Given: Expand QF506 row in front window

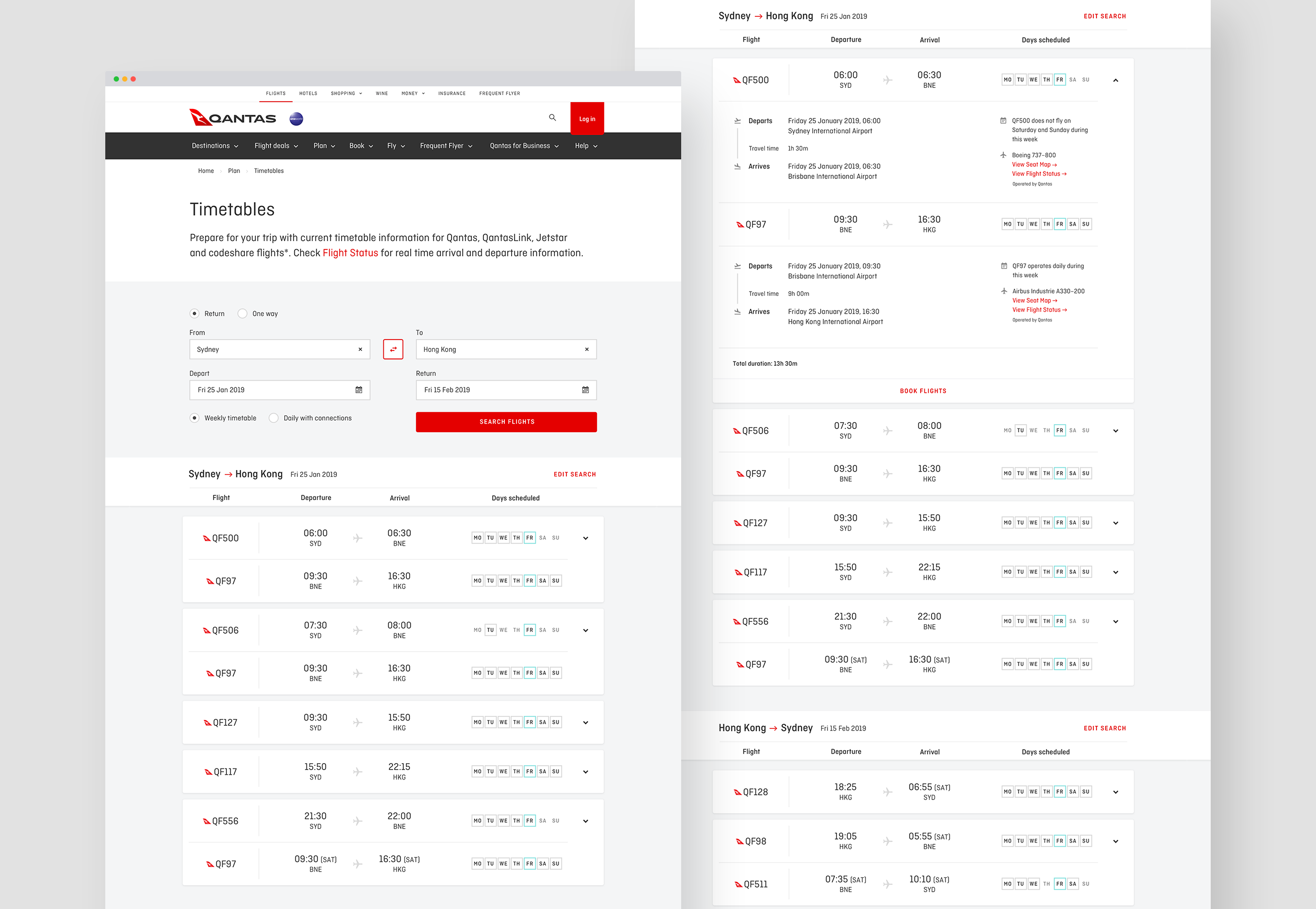Looking at the screenshot, I should pos(585,631).
